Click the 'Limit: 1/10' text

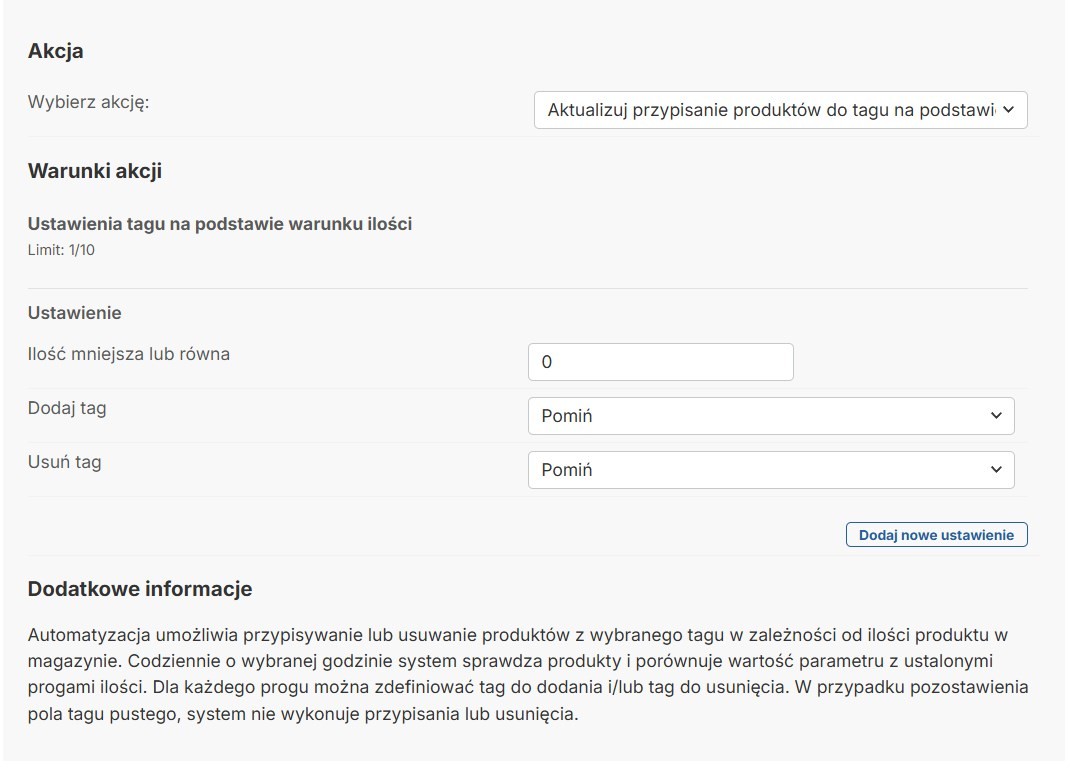61,250
